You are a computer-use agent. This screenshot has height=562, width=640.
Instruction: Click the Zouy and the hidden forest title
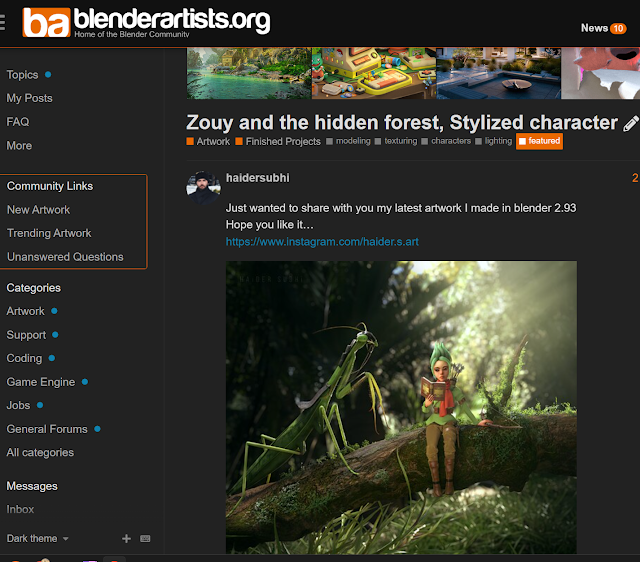(402, 122)
